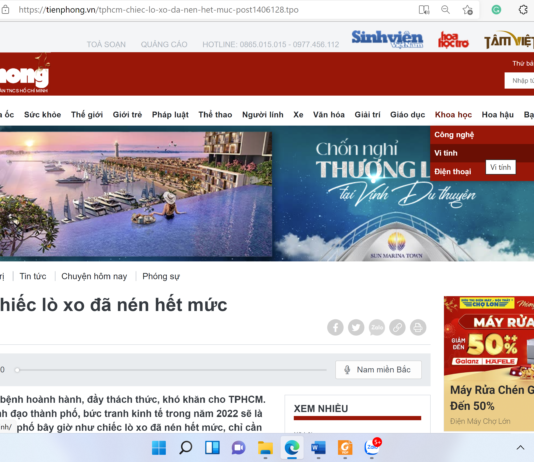This screenshot has height=462, width=534.
Task: Open Giải trí menu section
Action: click(367, 115)
